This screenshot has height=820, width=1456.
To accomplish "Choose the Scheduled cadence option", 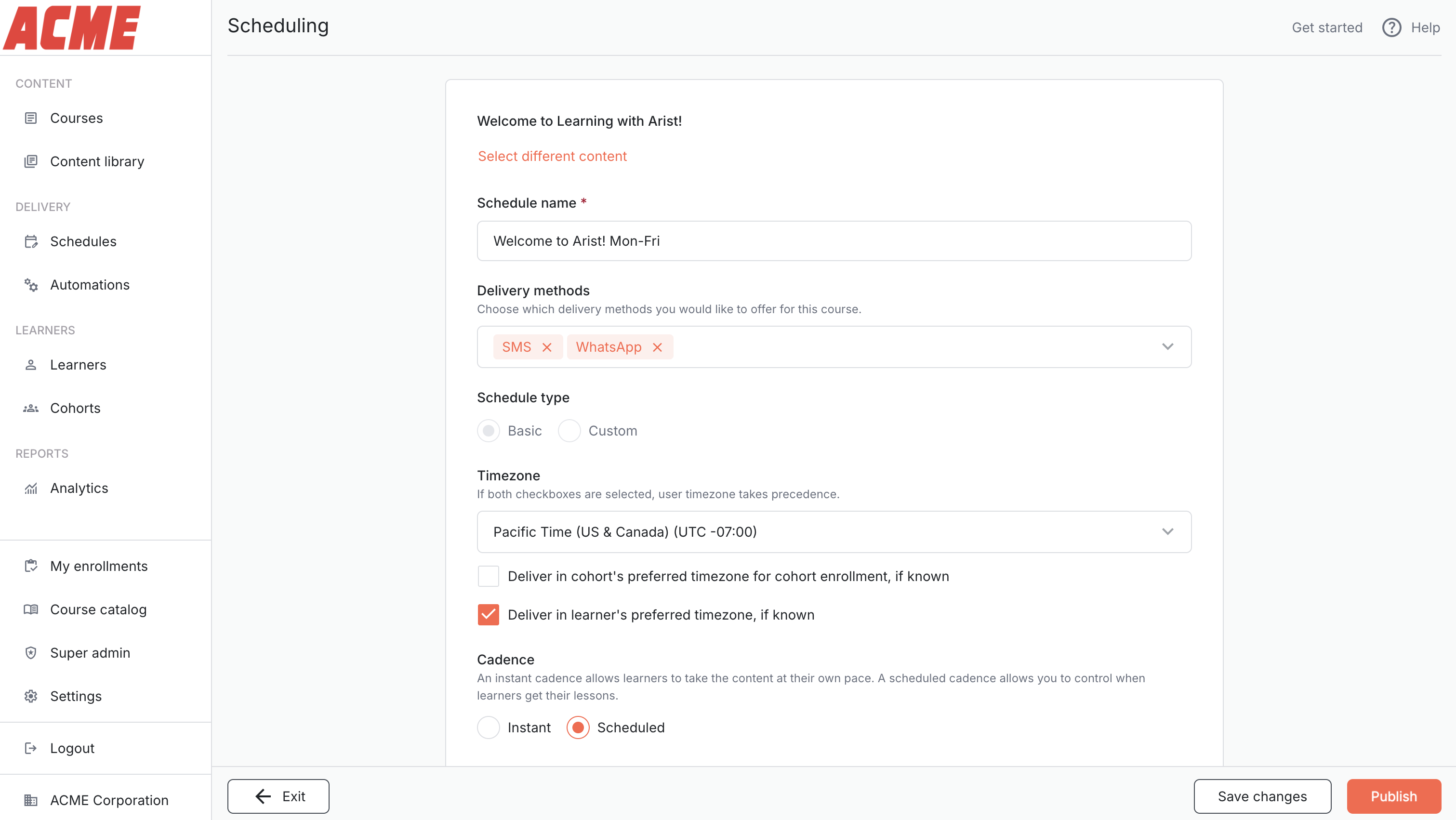I will (578, 727).
